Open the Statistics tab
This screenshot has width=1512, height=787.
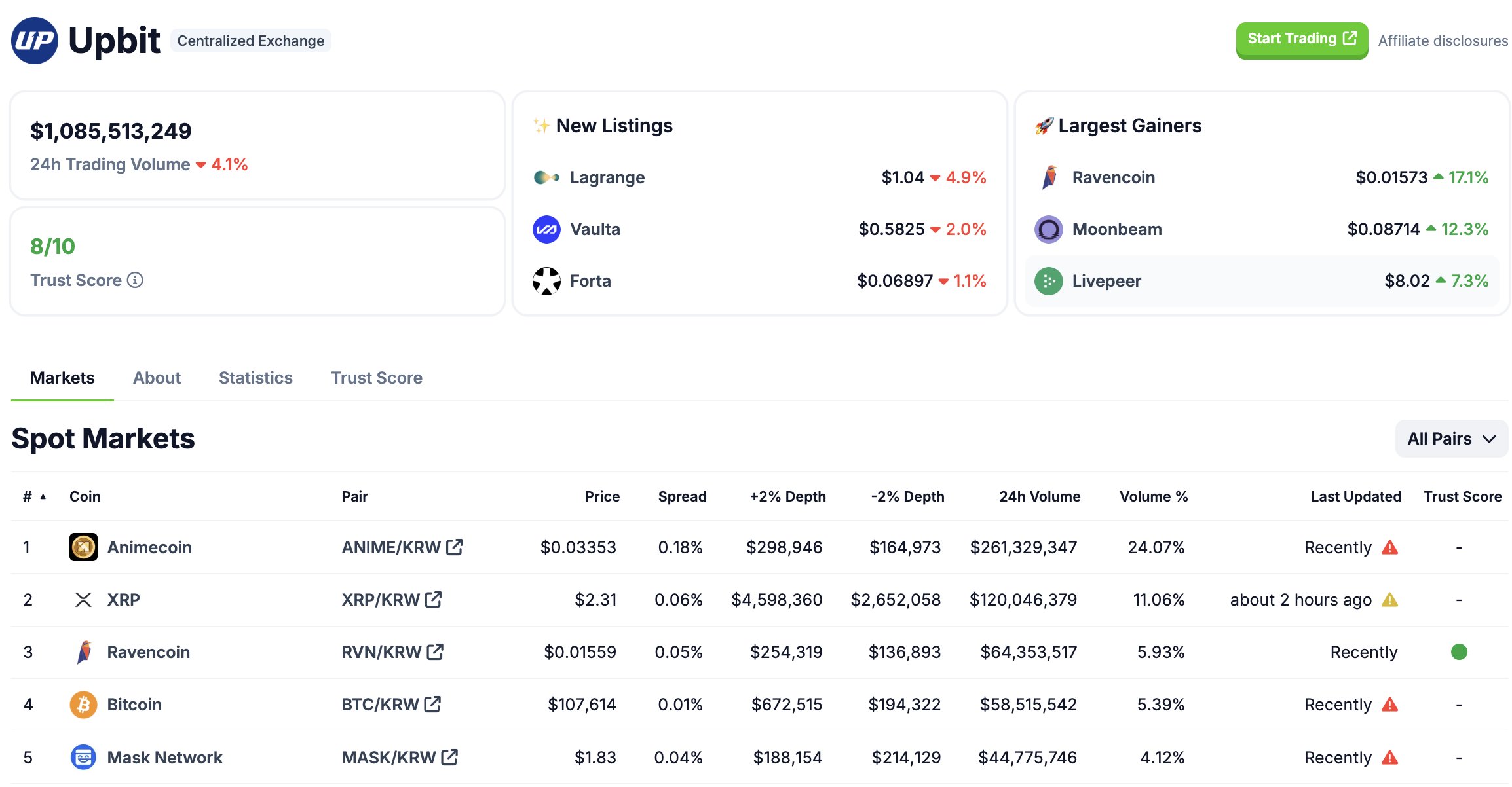pos(255,378)
